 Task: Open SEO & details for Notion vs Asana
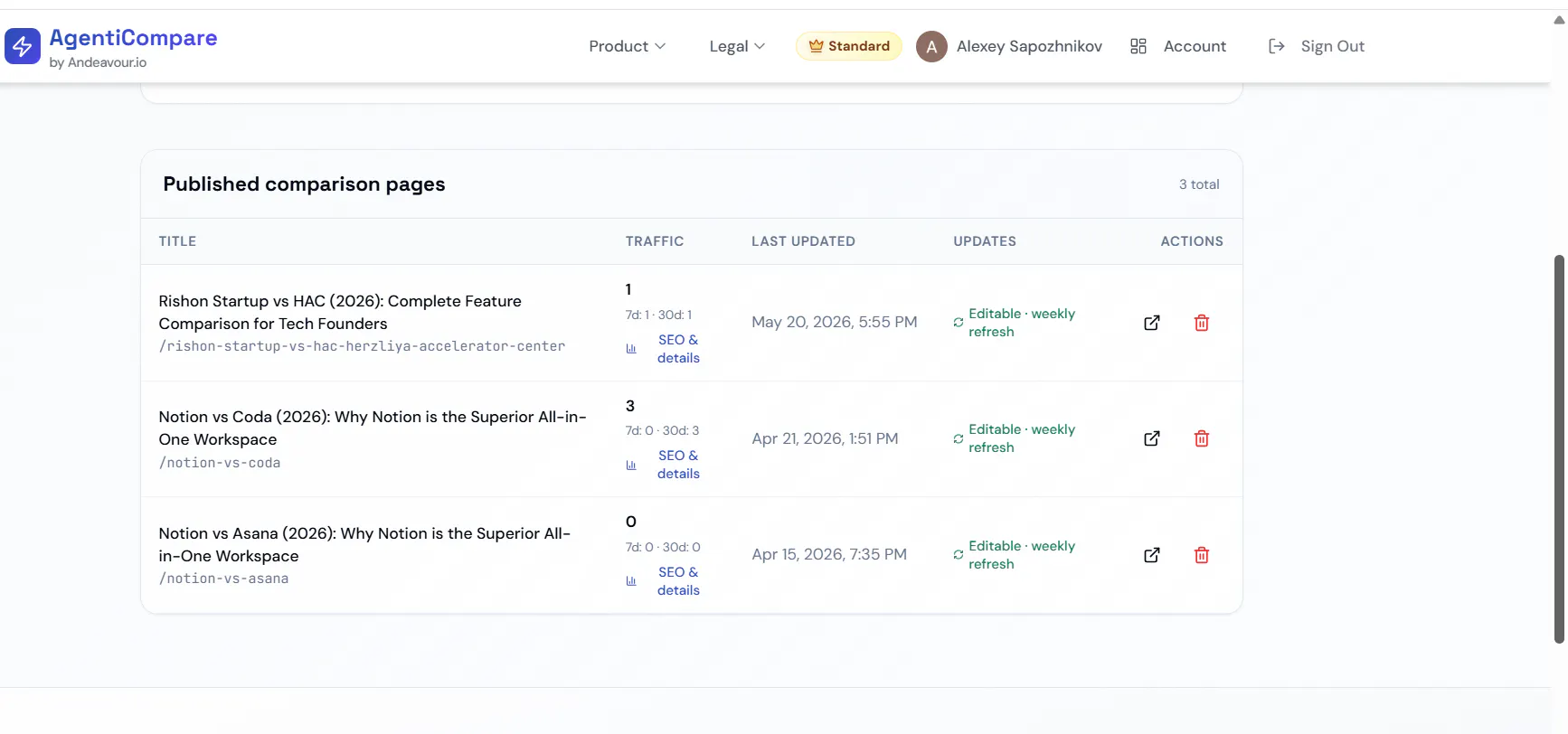tap(678, 581)
